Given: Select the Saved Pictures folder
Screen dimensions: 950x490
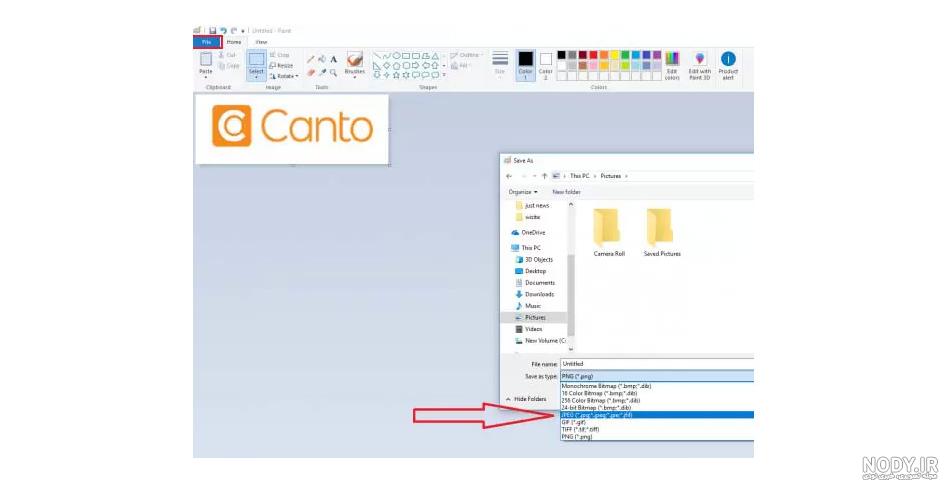Looking at the screenshot, I should point(662,233).
